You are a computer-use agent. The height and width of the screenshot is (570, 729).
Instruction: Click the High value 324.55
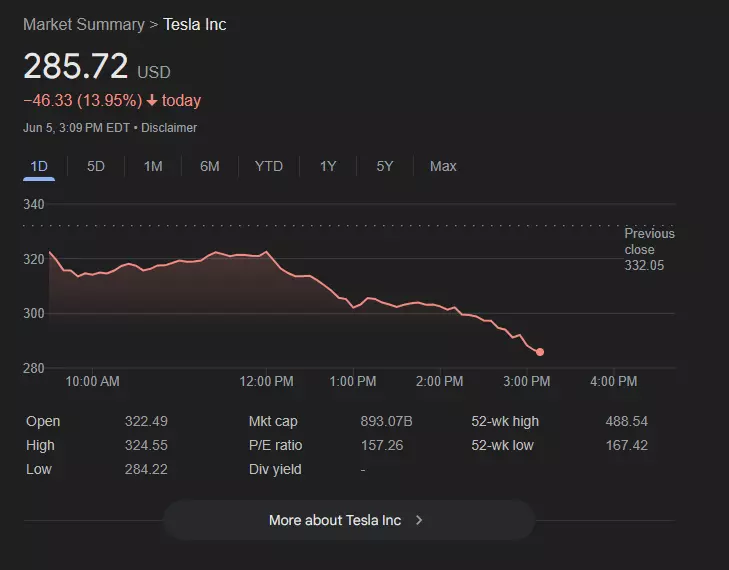click(x=146, y=445)
